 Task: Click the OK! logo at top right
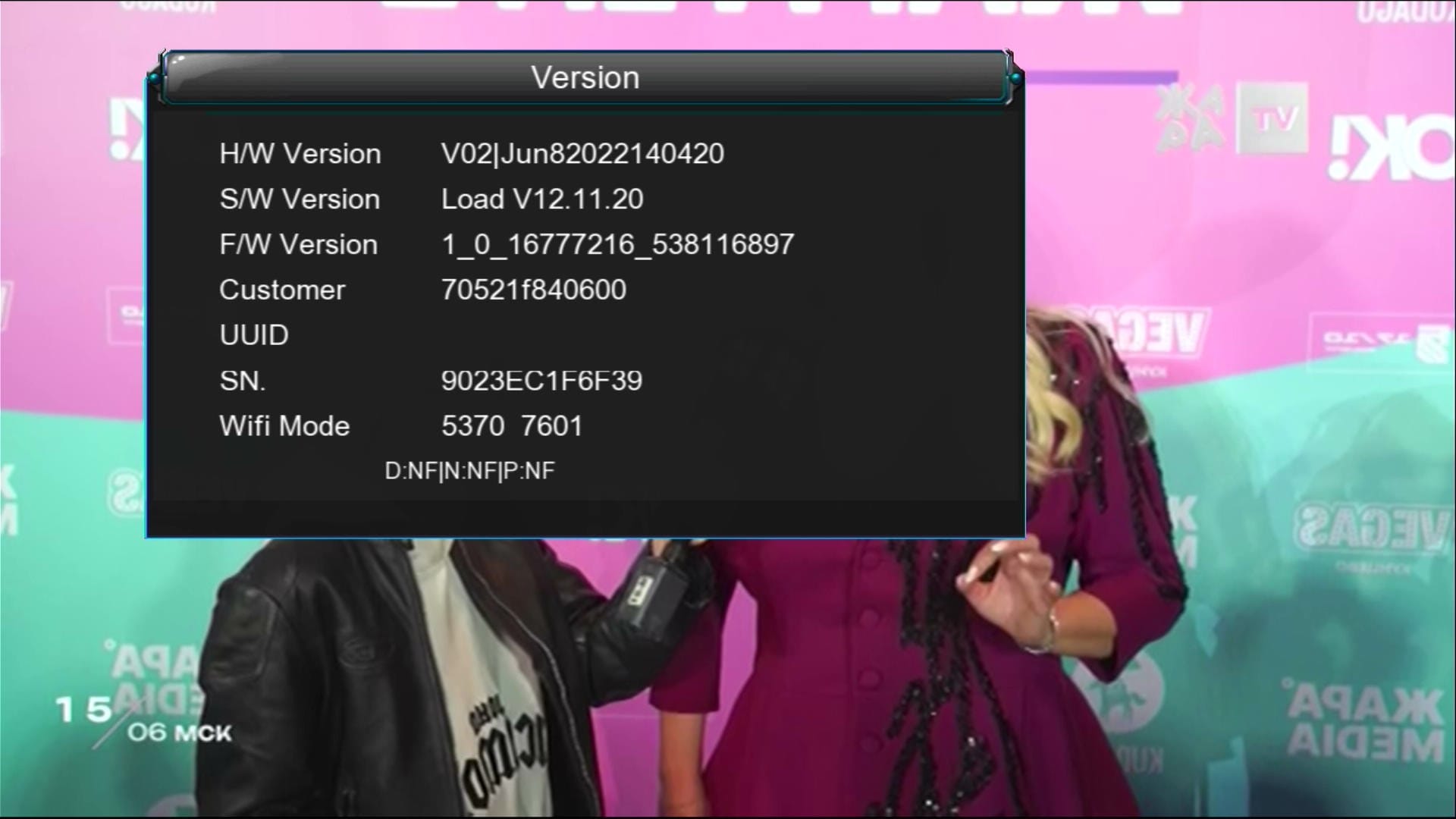click(1392, 148)
